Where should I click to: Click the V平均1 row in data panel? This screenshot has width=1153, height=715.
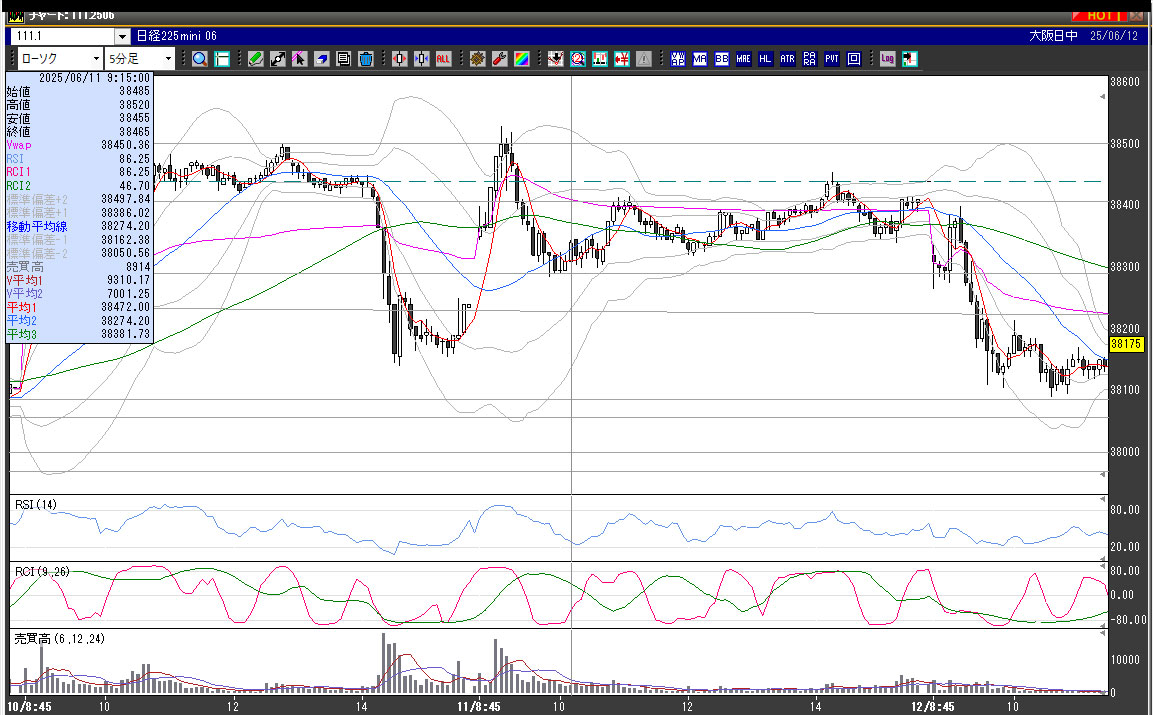[x=78, y=280]
